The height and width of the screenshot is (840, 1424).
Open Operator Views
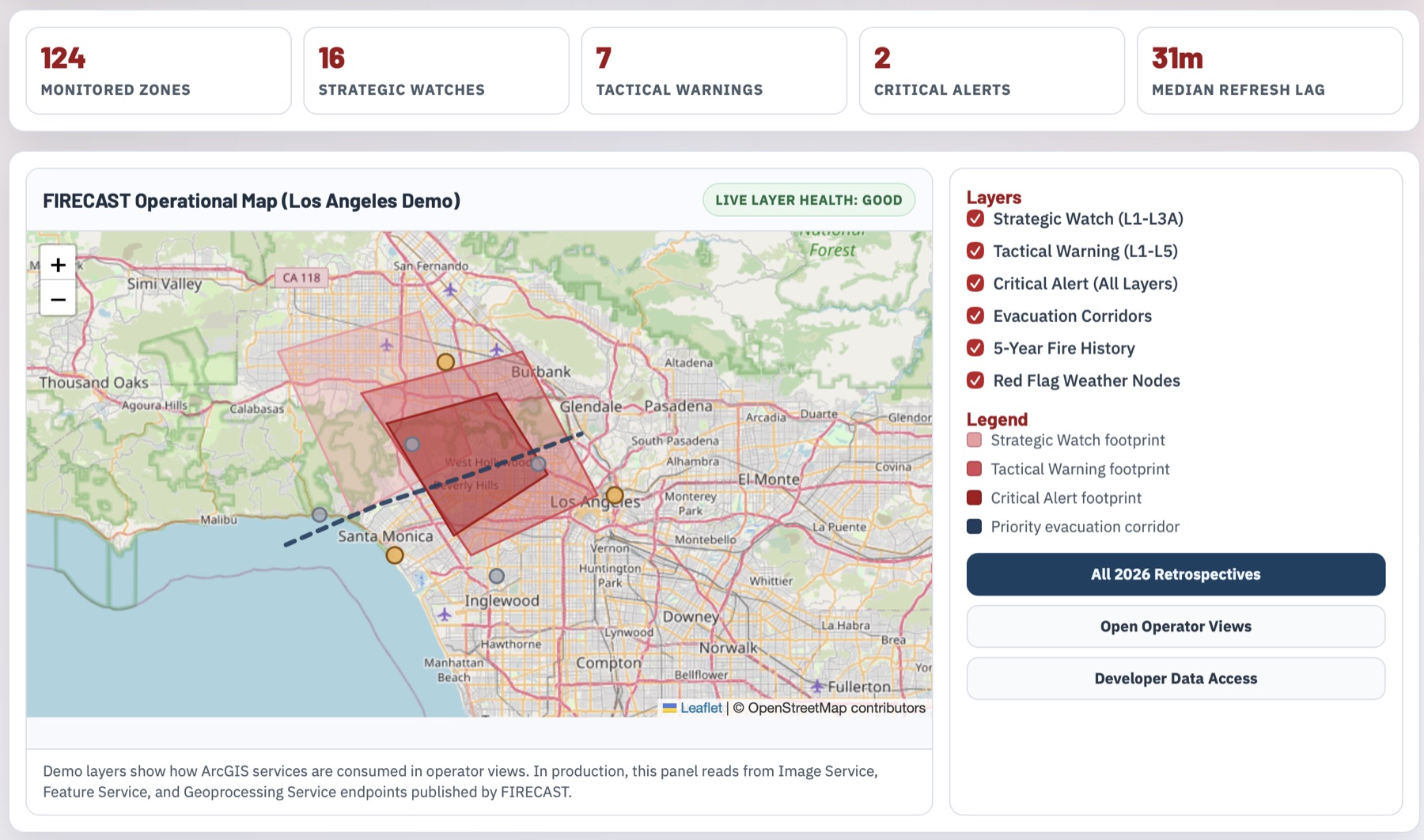[1176, 626]
